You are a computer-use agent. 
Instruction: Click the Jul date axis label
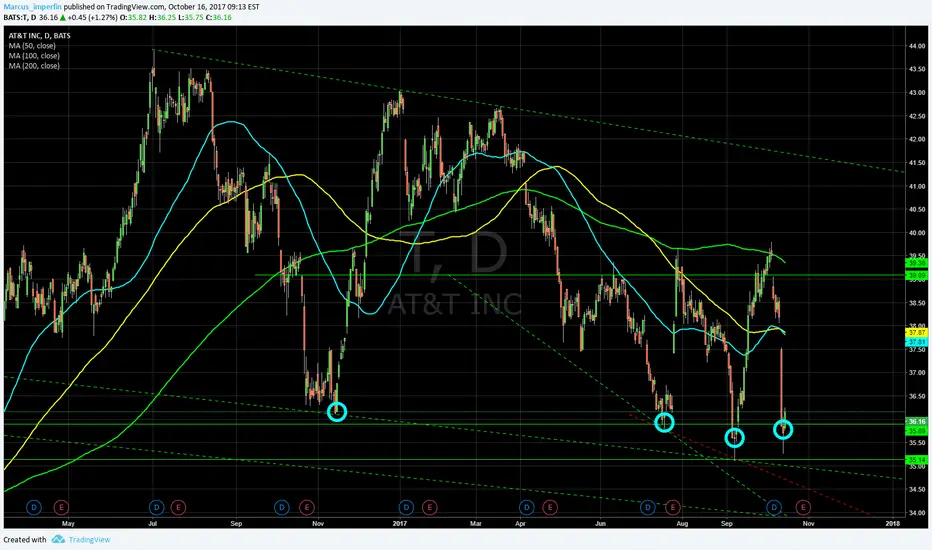(x=153, y=524)
